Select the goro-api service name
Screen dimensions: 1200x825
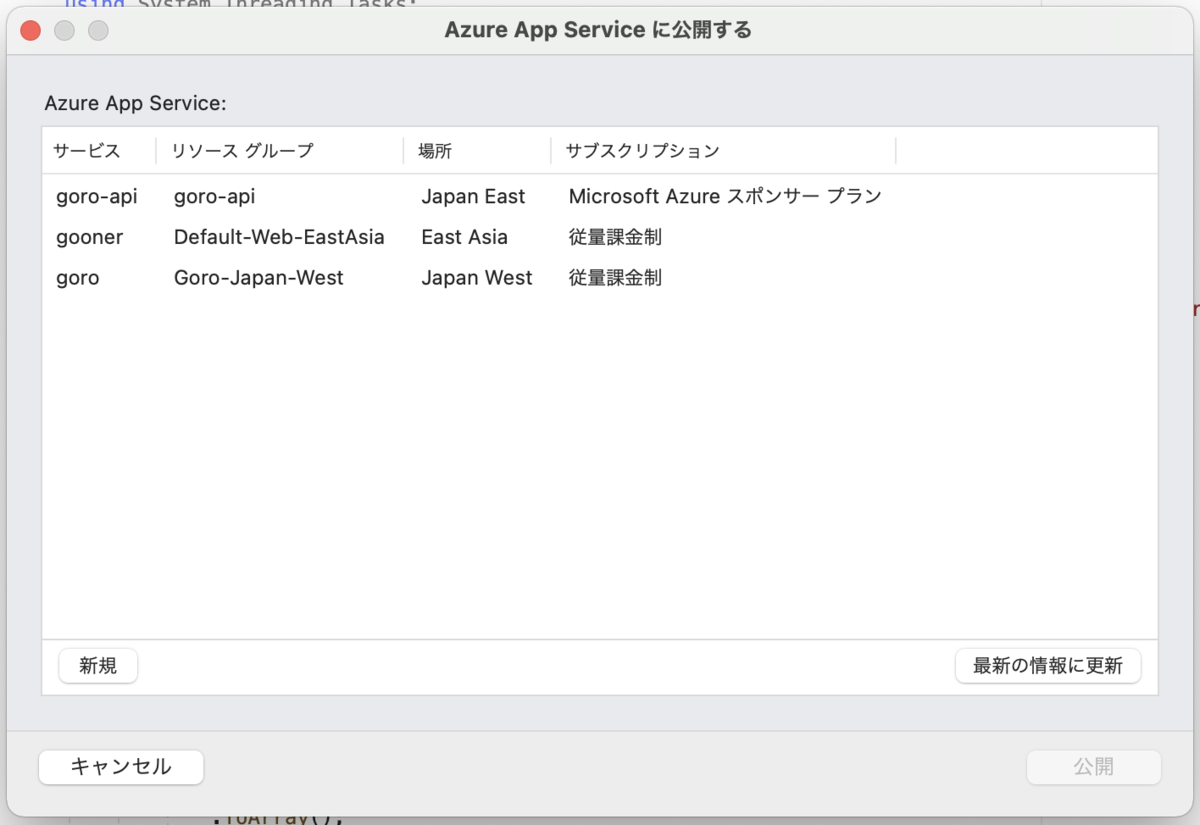[x=97, y=196]
